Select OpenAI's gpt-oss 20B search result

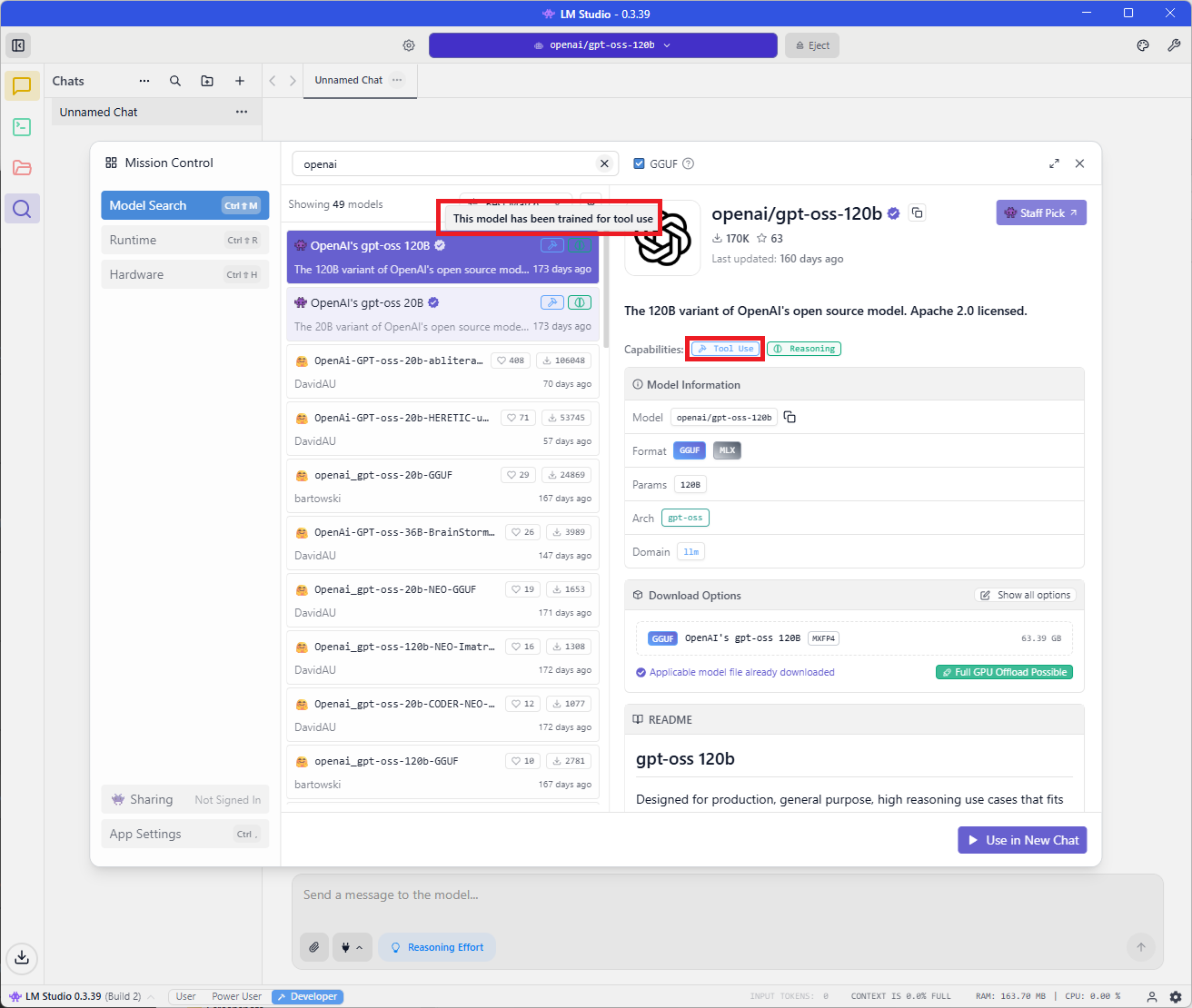pyautogui.click(x=409, y=313)
